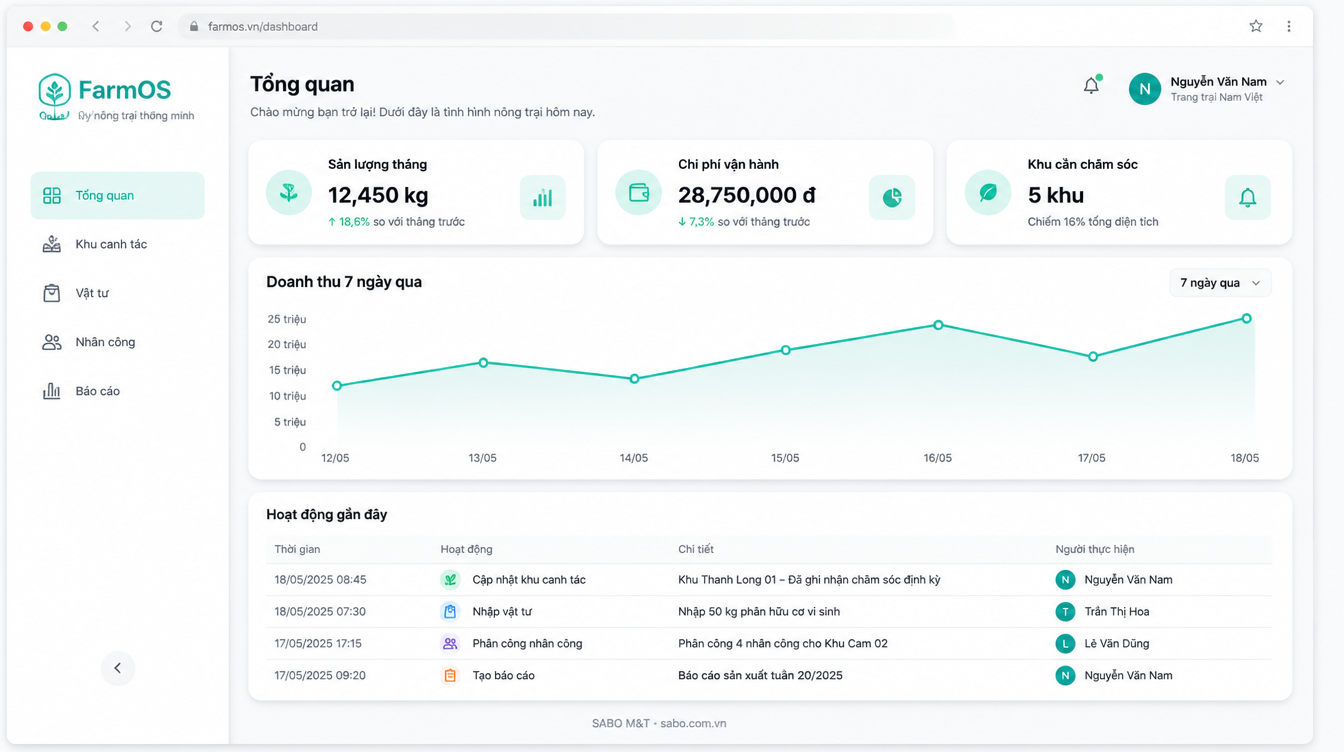Click the Vật tư shopping bag icon

click(x=52, y=293)
